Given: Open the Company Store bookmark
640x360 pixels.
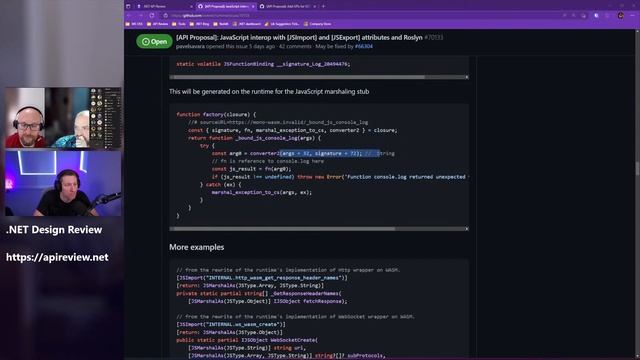Looking at the screenshot, I should pos(318,24).
